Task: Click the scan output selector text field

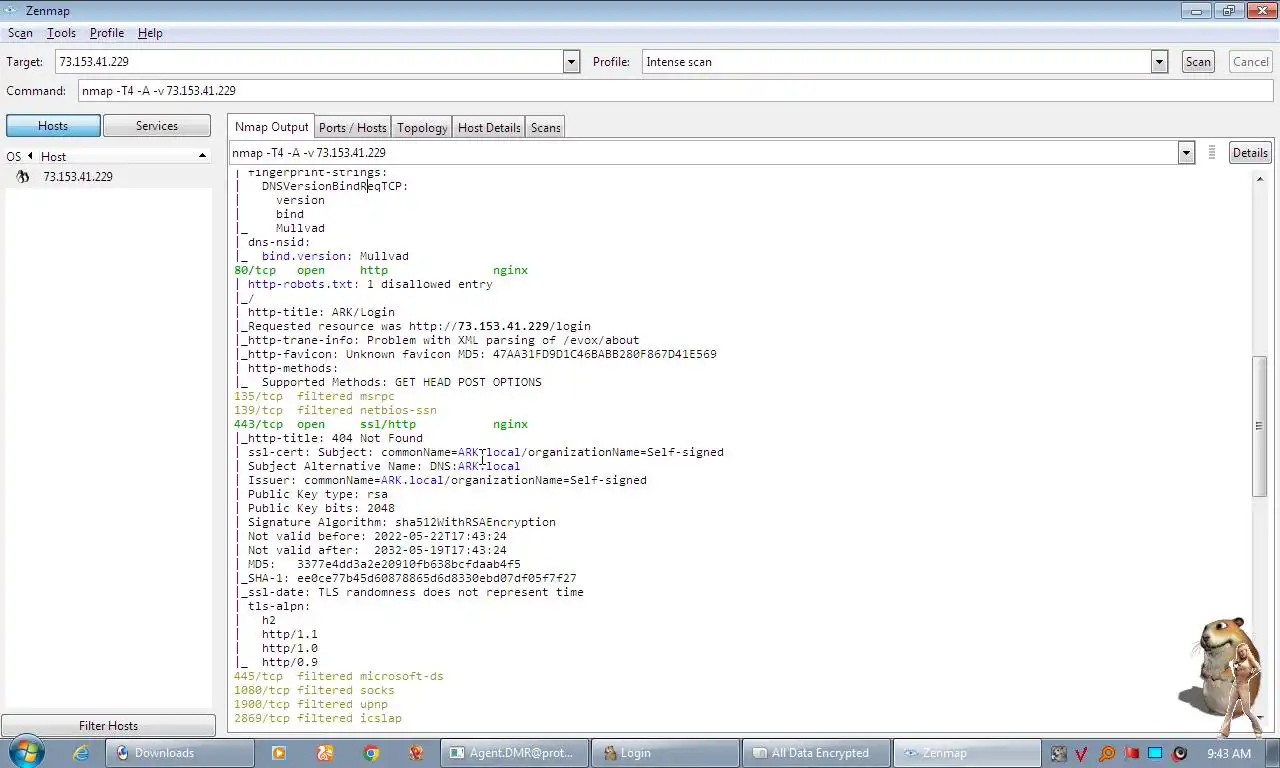Action: 704,153
